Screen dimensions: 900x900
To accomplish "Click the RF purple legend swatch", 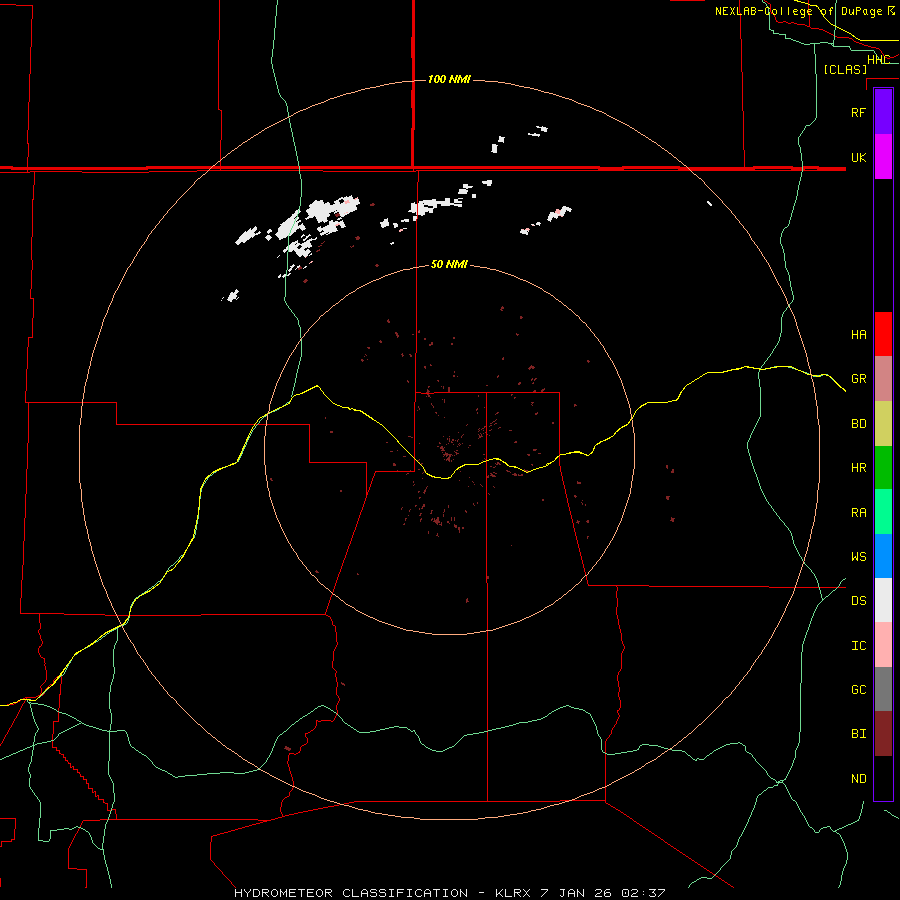I will [883, 111].
